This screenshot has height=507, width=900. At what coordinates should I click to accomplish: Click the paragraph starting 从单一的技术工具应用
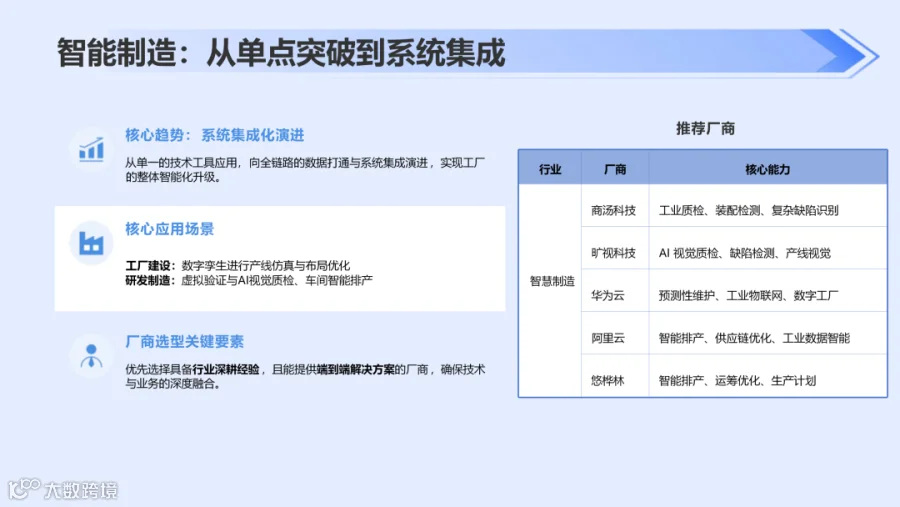pos(305,170)
